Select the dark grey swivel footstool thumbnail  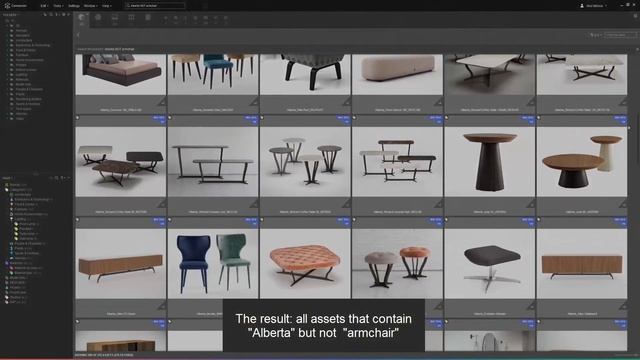[489, 263]
